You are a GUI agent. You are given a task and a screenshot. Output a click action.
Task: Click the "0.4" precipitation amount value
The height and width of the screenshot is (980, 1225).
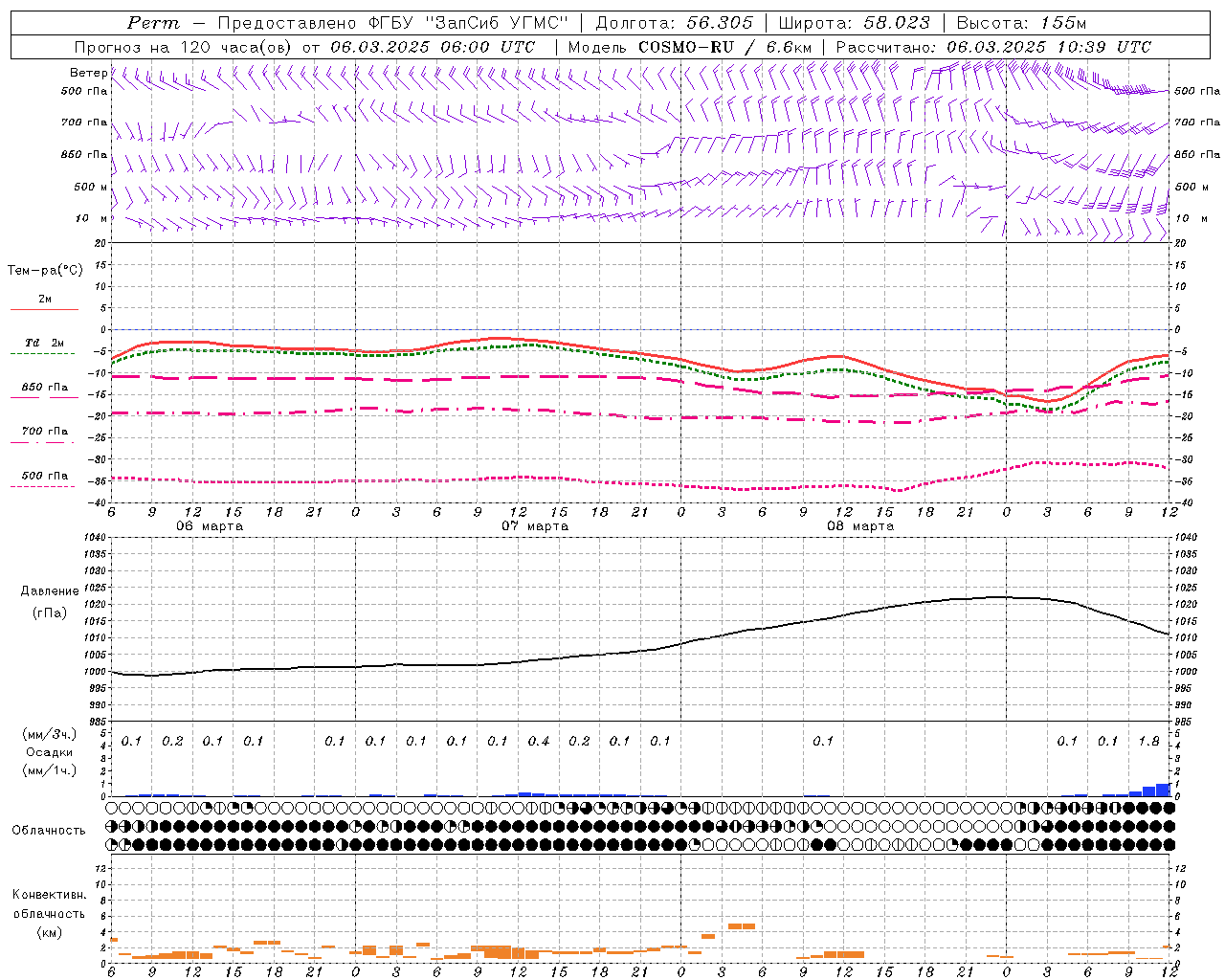[539, 742]
